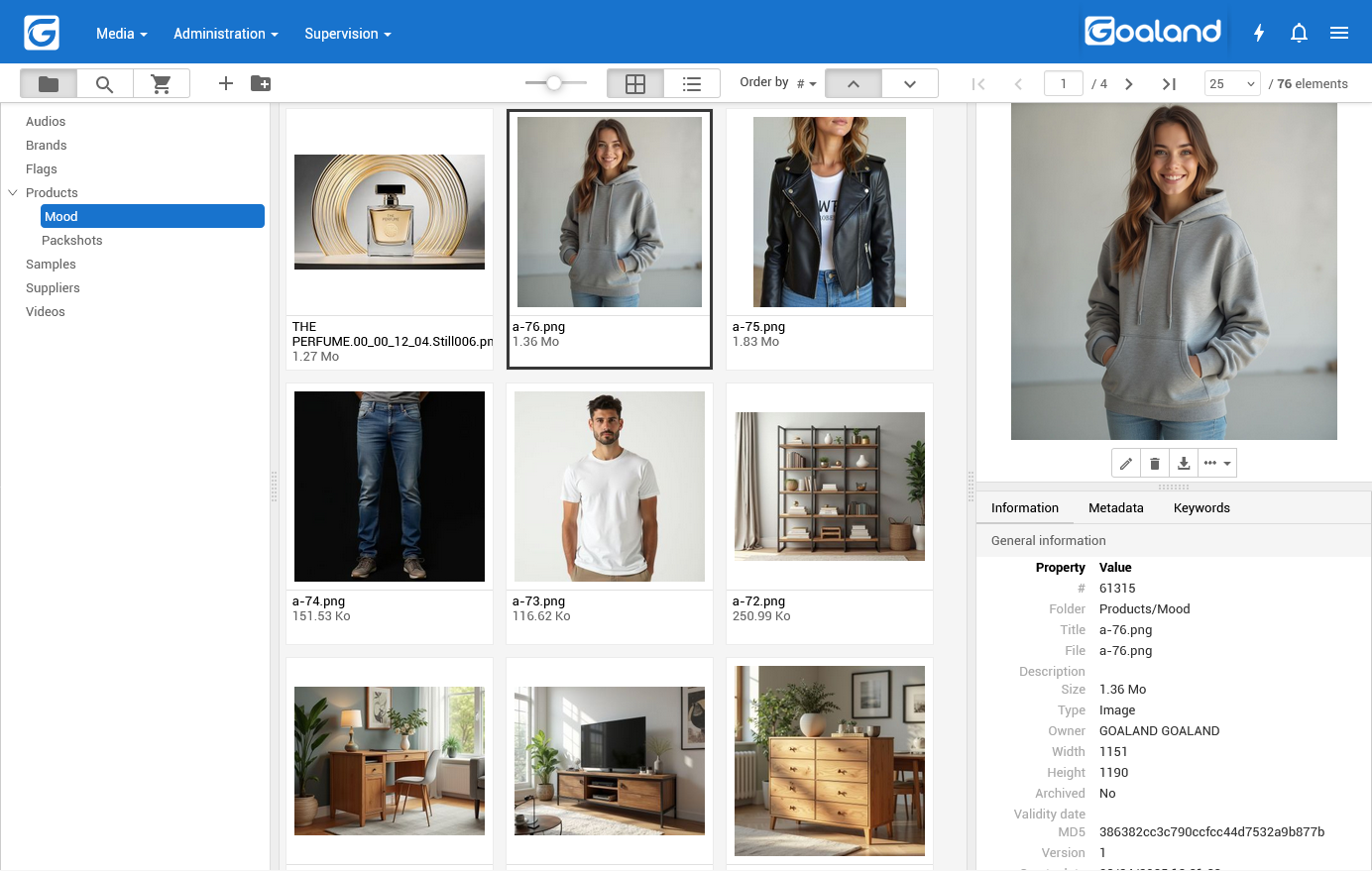Open the Administration menu
This screenshot has width=1372, height=871.
[226, 34]
